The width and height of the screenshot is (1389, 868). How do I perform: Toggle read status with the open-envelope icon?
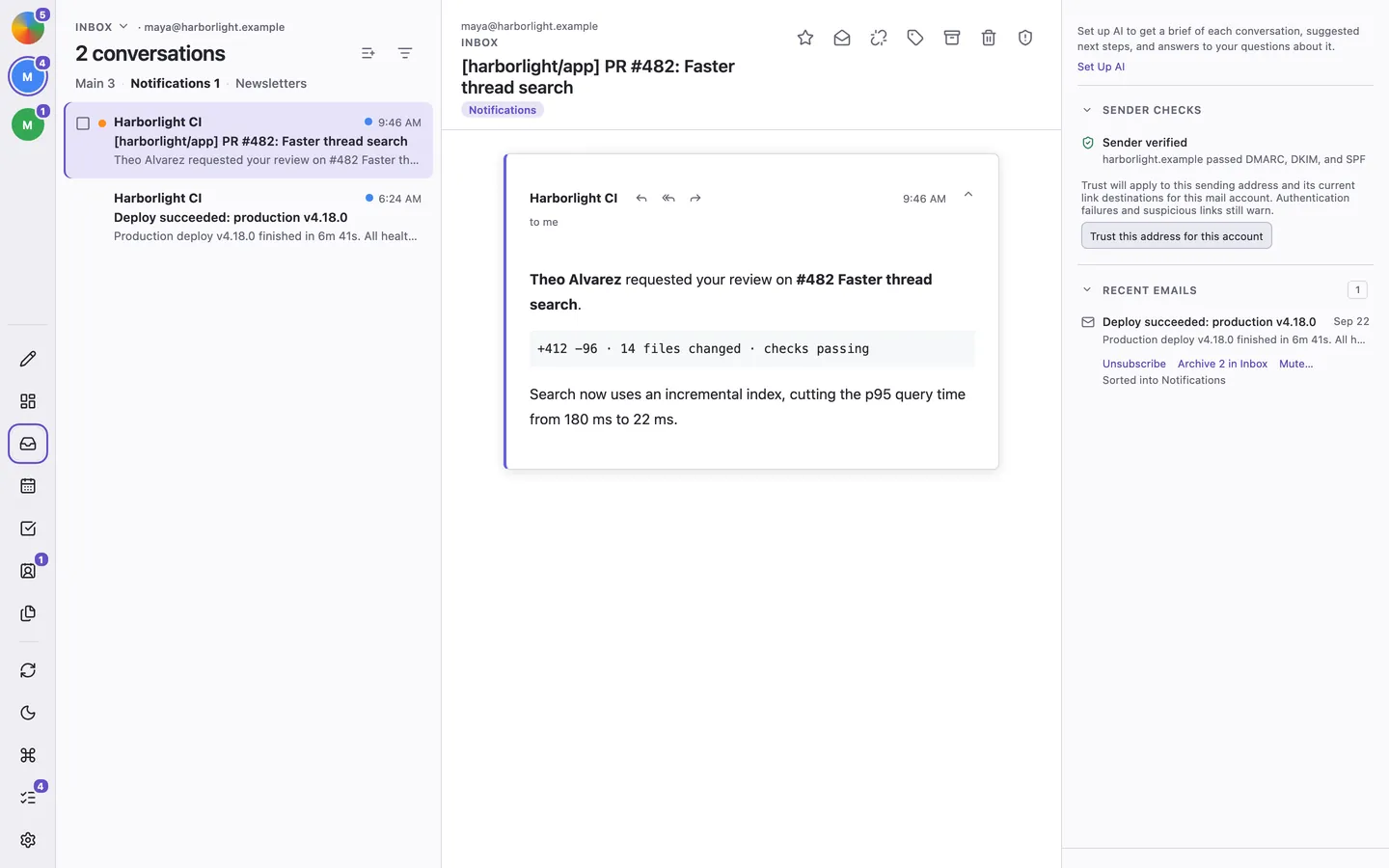coord(842,38)
